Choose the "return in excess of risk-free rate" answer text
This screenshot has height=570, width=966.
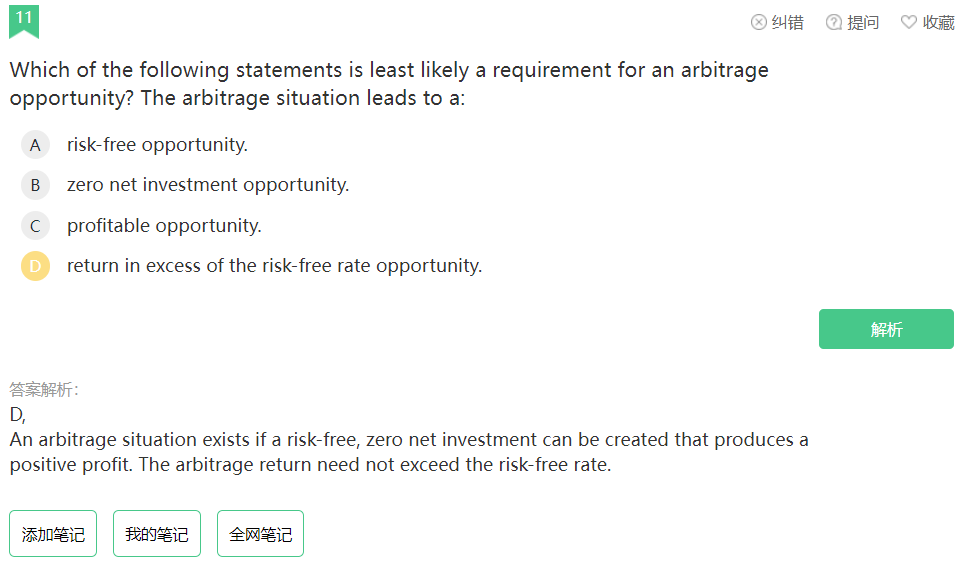point(274,266)
